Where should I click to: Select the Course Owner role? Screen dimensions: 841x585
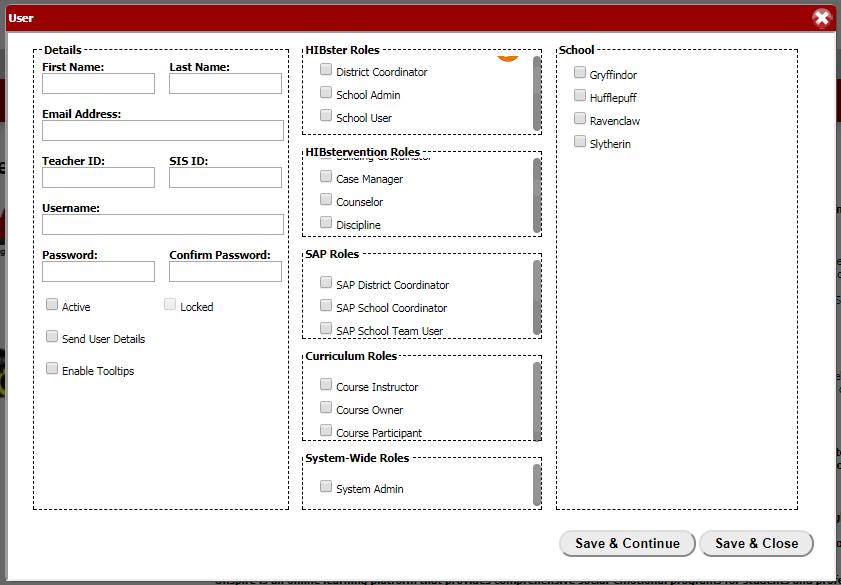click(326, 407)
